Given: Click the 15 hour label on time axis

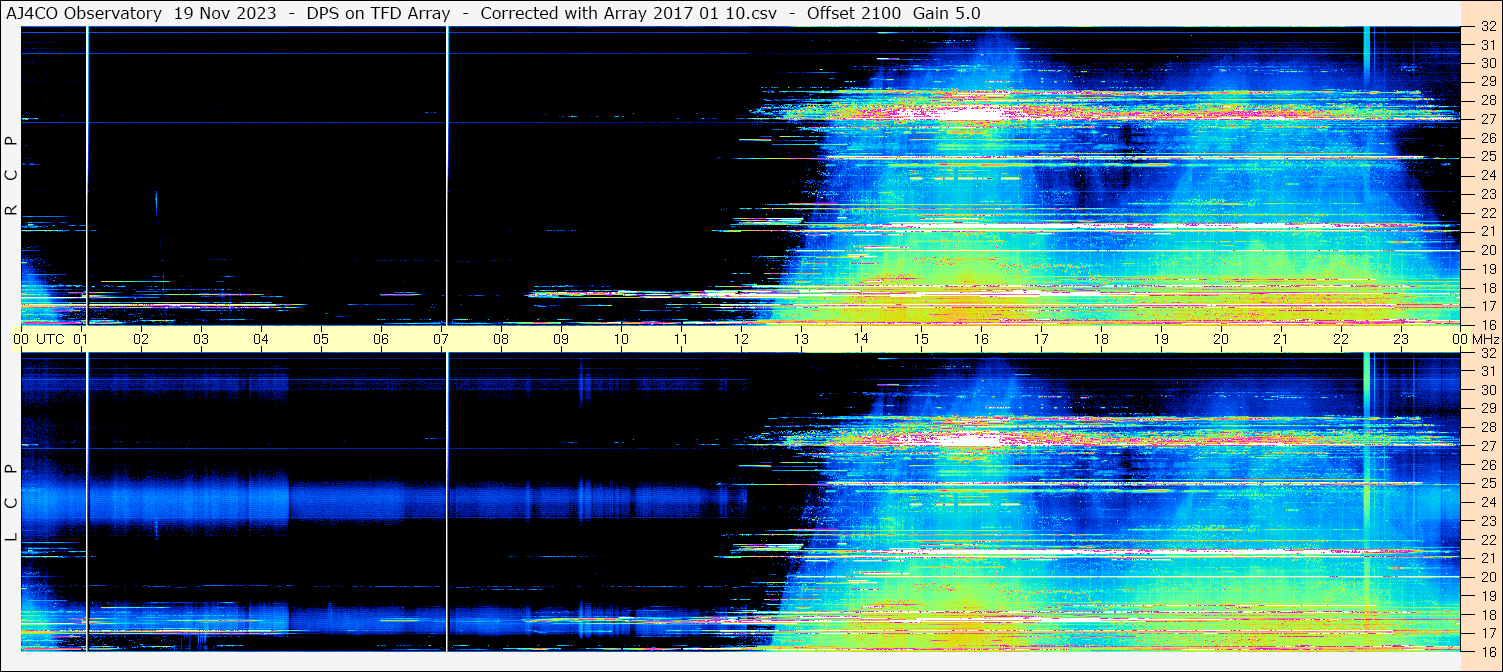Looking at the screenshot, I should 921,339.
